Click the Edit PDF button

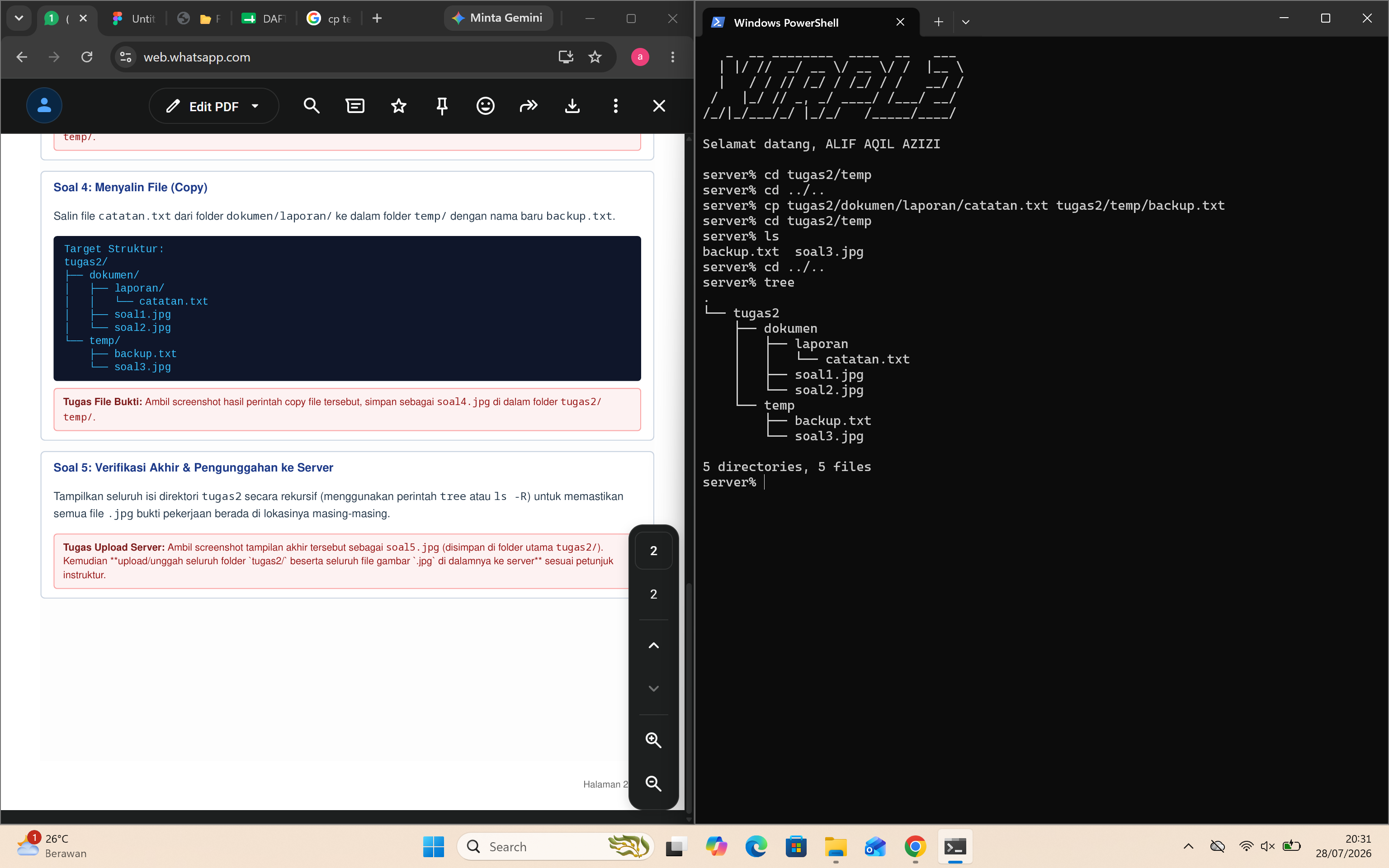[213, 106]
